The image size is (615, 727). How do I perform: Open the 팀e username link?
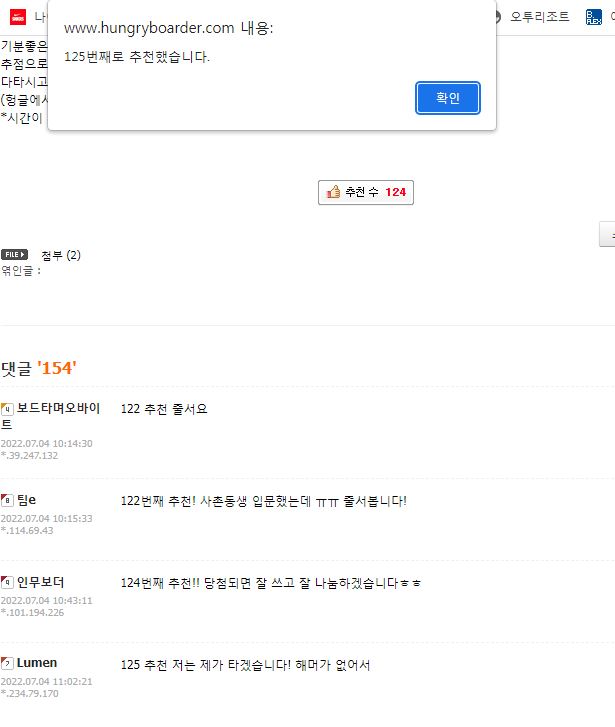[27, 500]
